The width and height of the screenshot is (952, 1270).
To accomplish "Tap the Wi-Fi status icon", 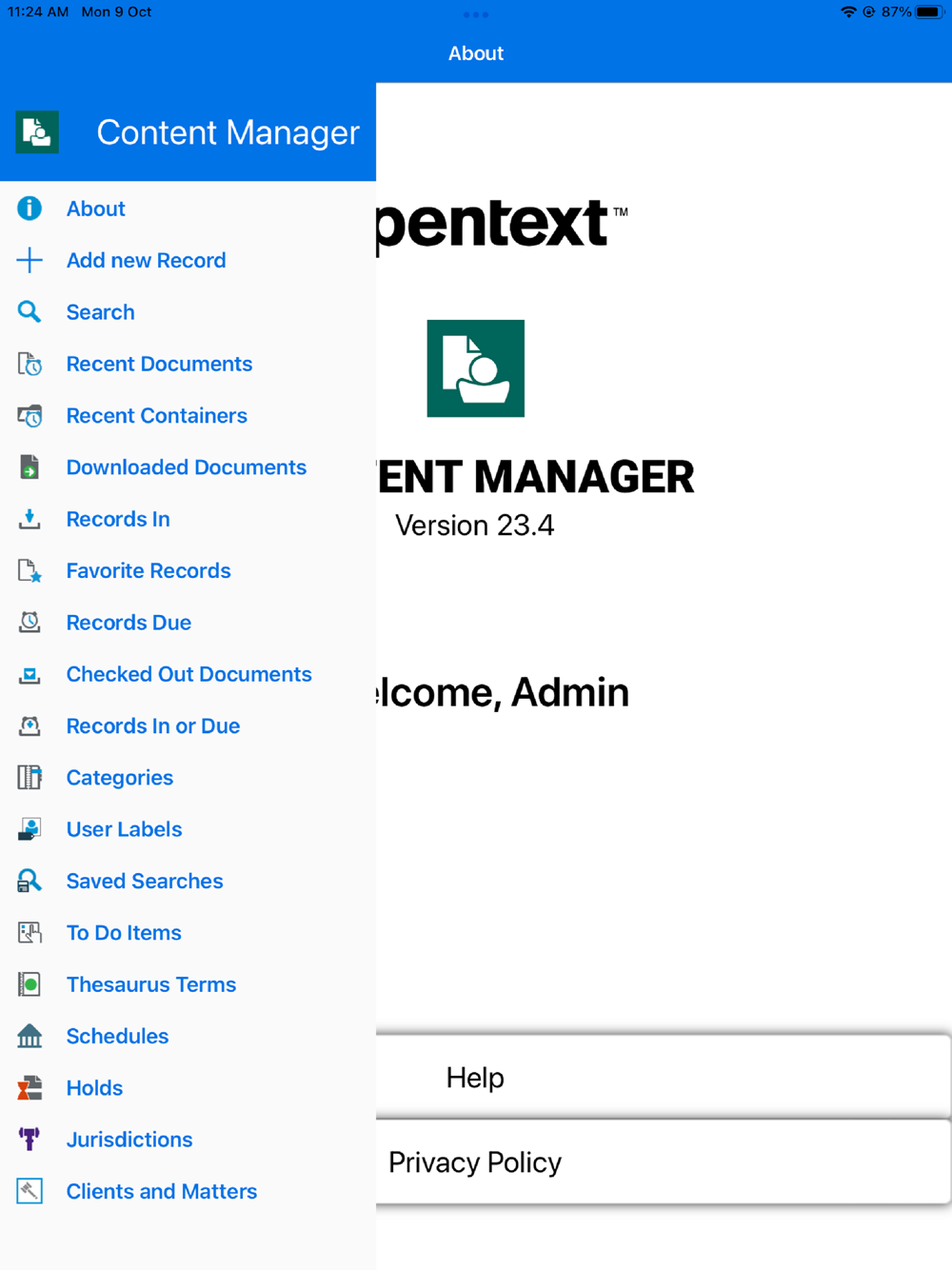I will tap(848, 12).
